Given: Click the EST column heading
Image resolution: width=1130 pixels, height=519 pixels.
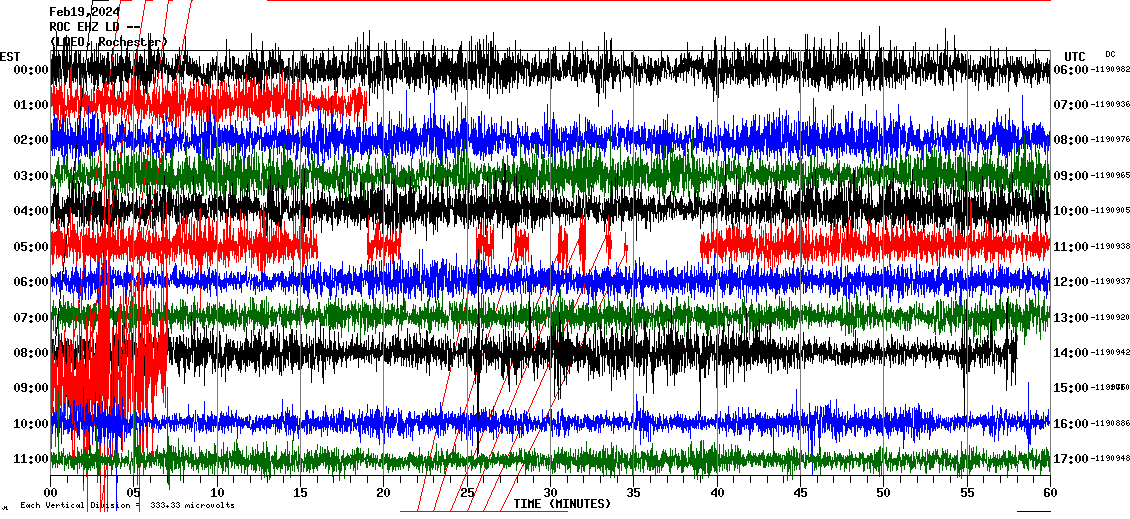Looking at the screenshot, I should 10,56.
